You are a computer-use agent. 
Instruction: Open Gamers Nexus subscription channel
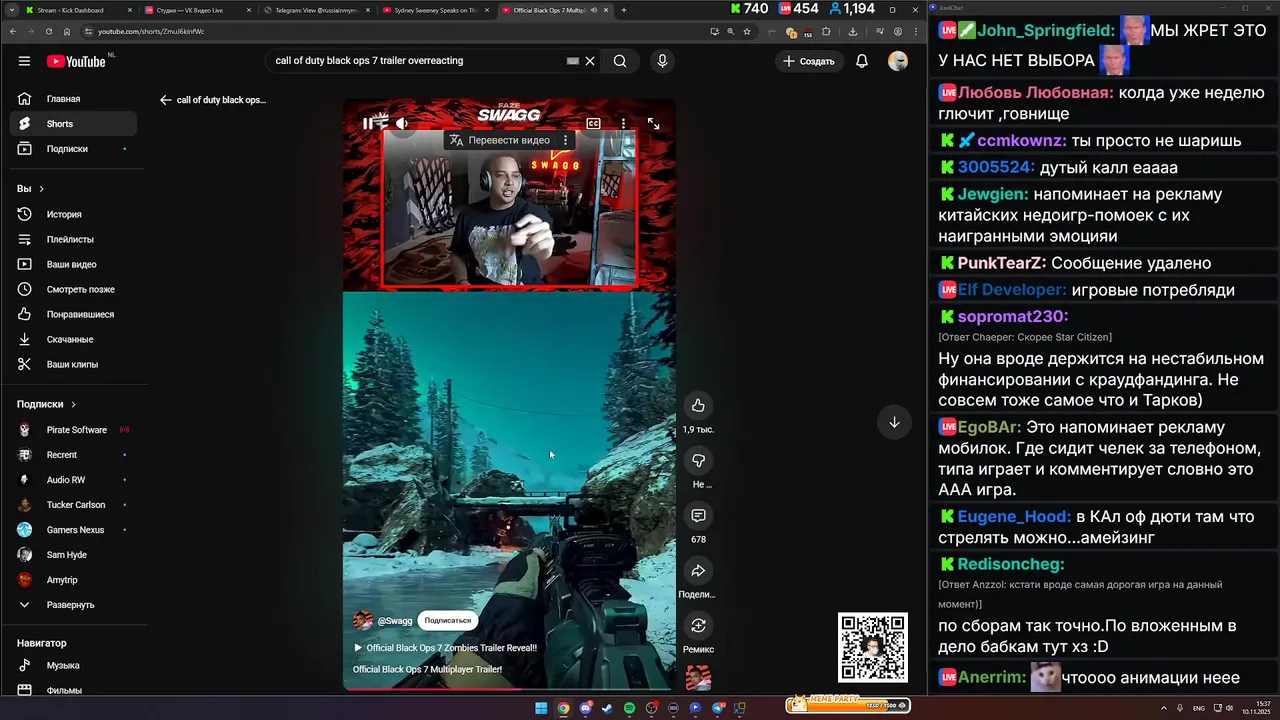coord(73,530)
